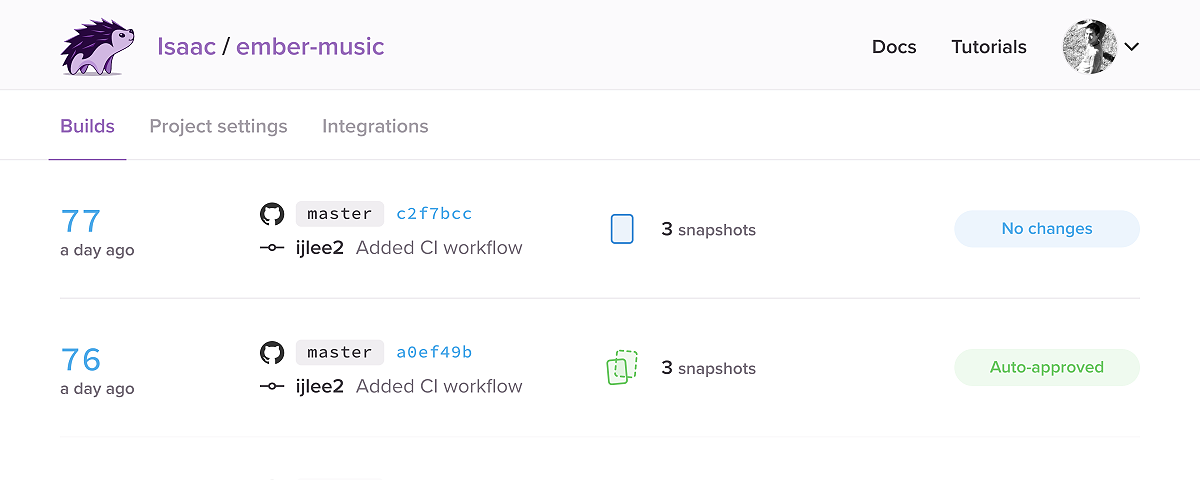Switch to the Builds tab
Screen dimensions: 1200x480
(87, 126)
